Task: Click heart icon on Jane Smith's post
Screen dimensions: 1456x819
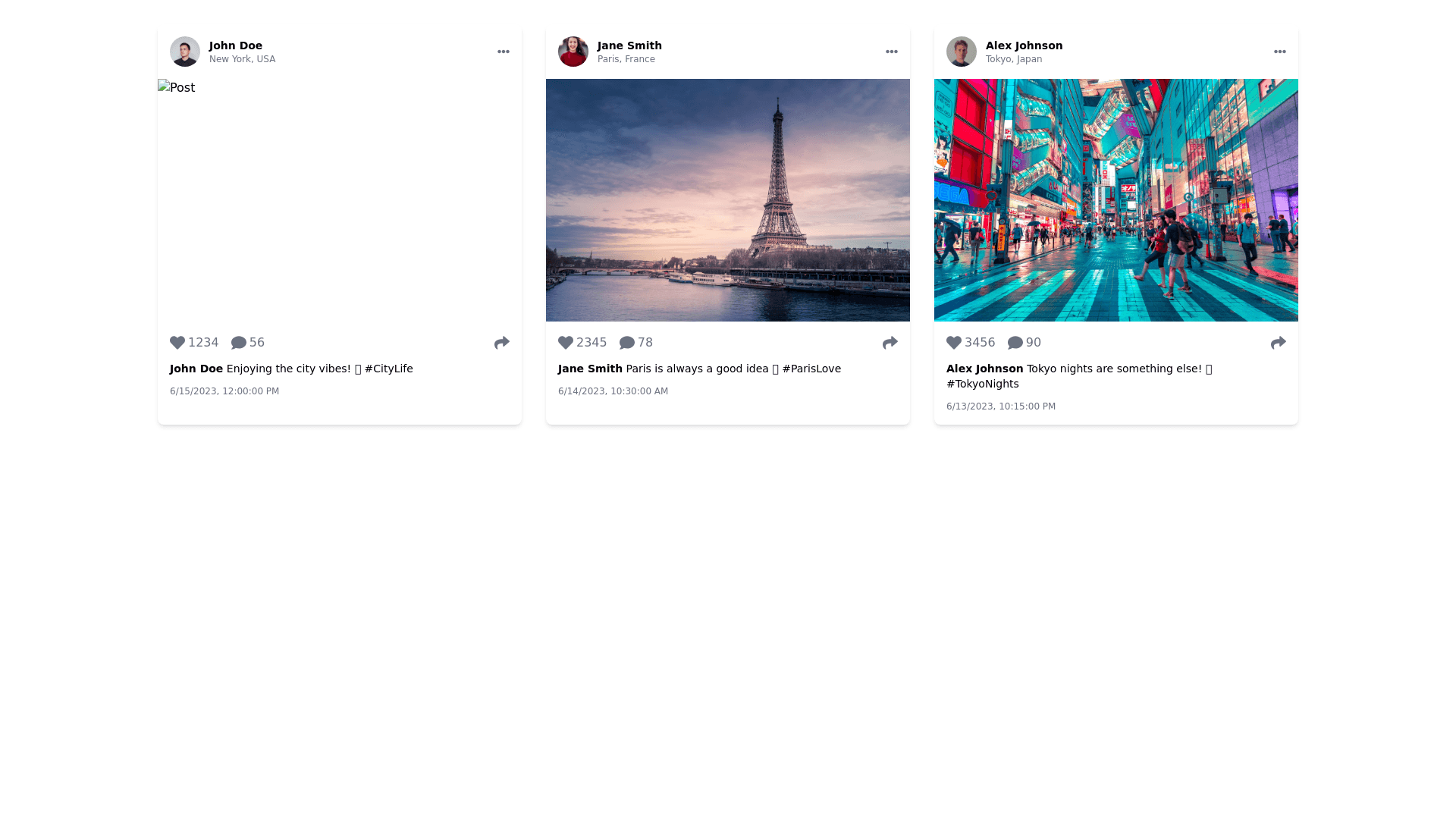Action: point(566,343)
